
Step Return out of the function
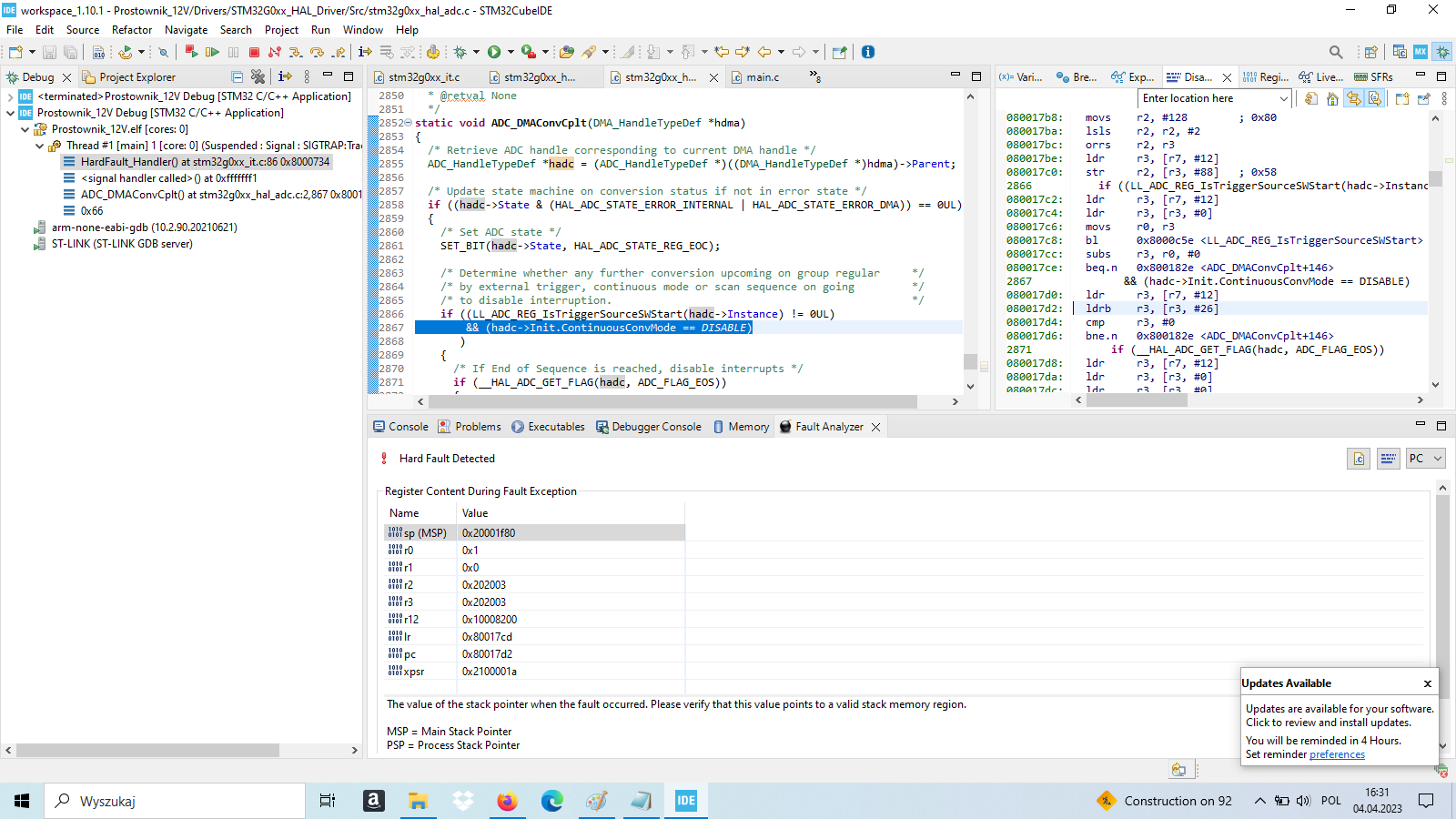click(338, 52)
